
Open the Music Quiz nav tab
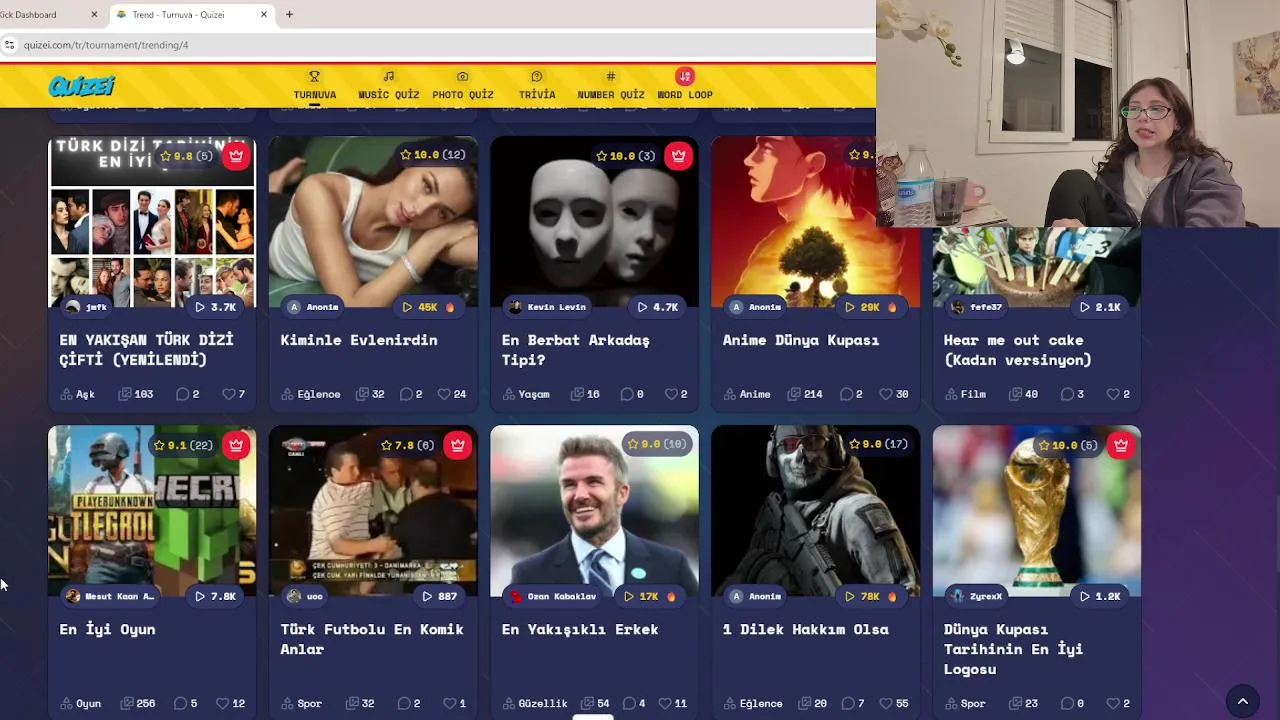[x=388, y=86]
